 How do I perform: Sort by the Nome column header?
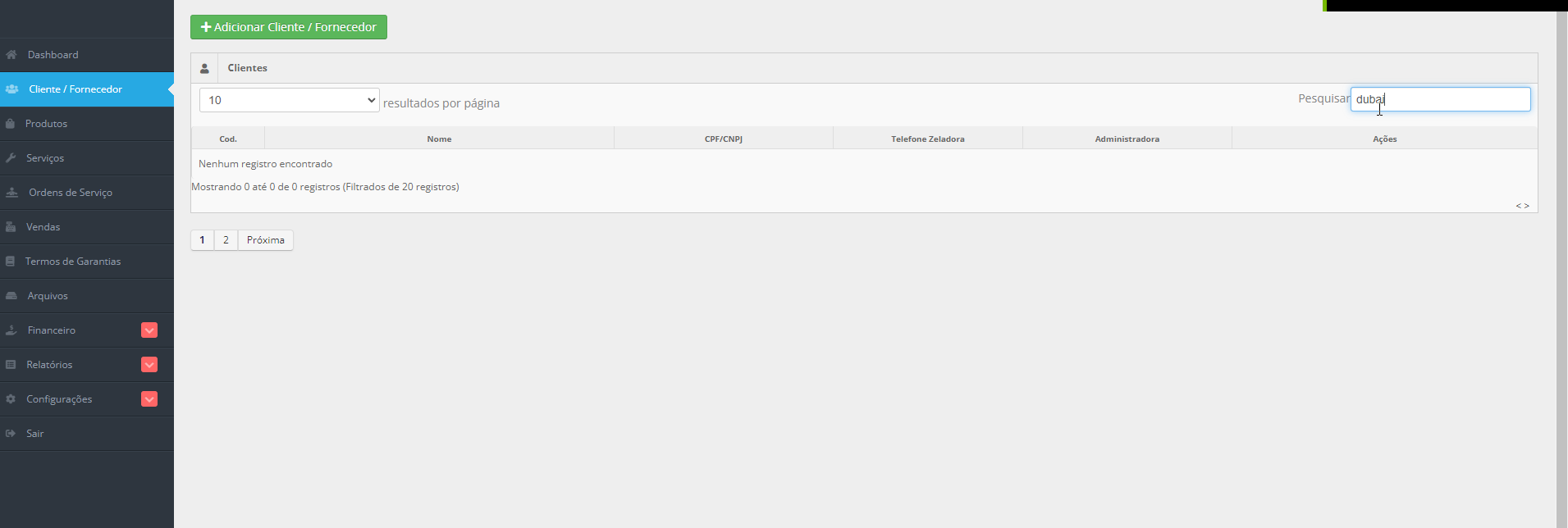tap(439, 139)
